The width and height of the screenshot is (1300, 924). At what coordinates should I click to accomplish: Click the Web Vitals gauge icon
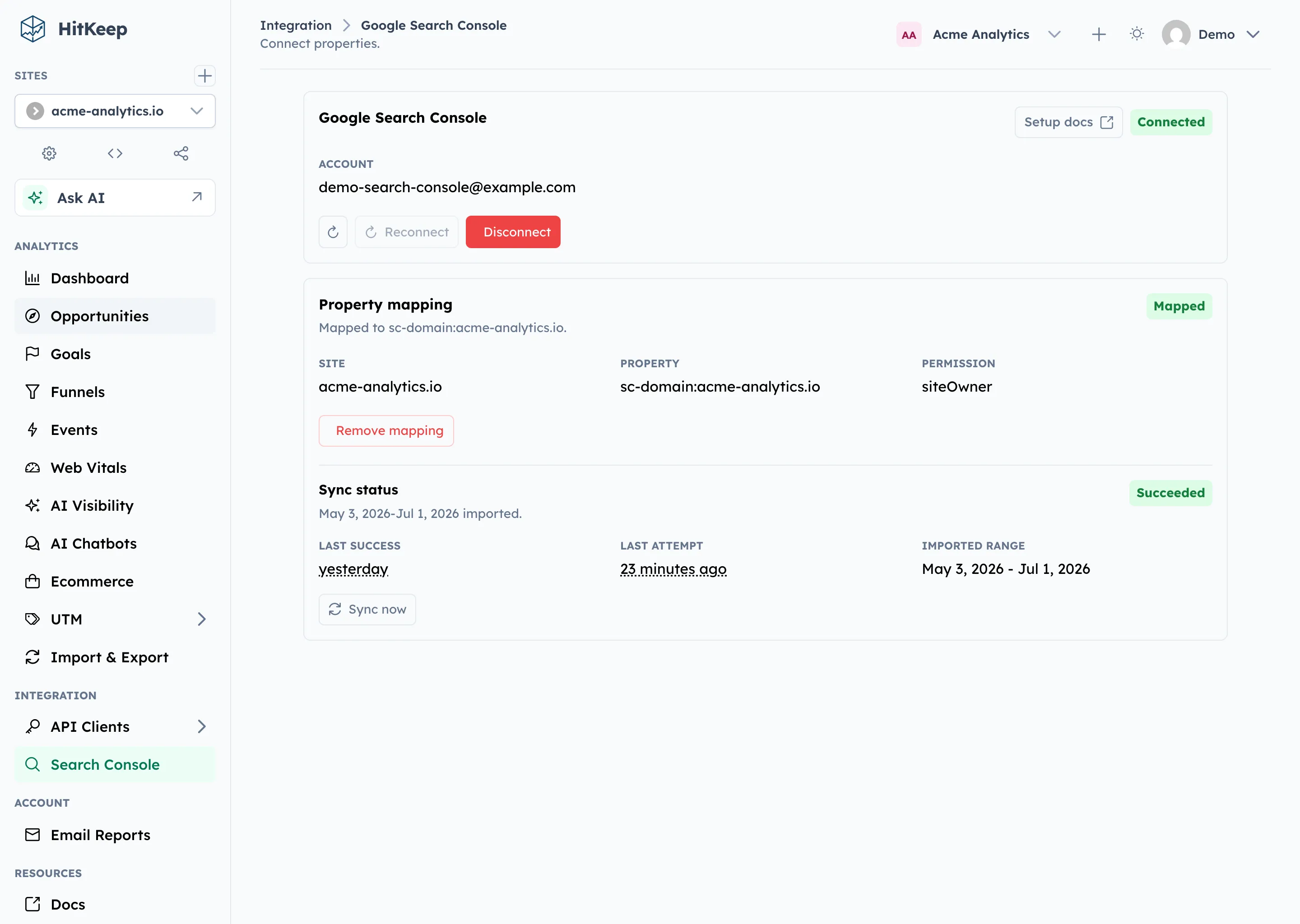32,468
